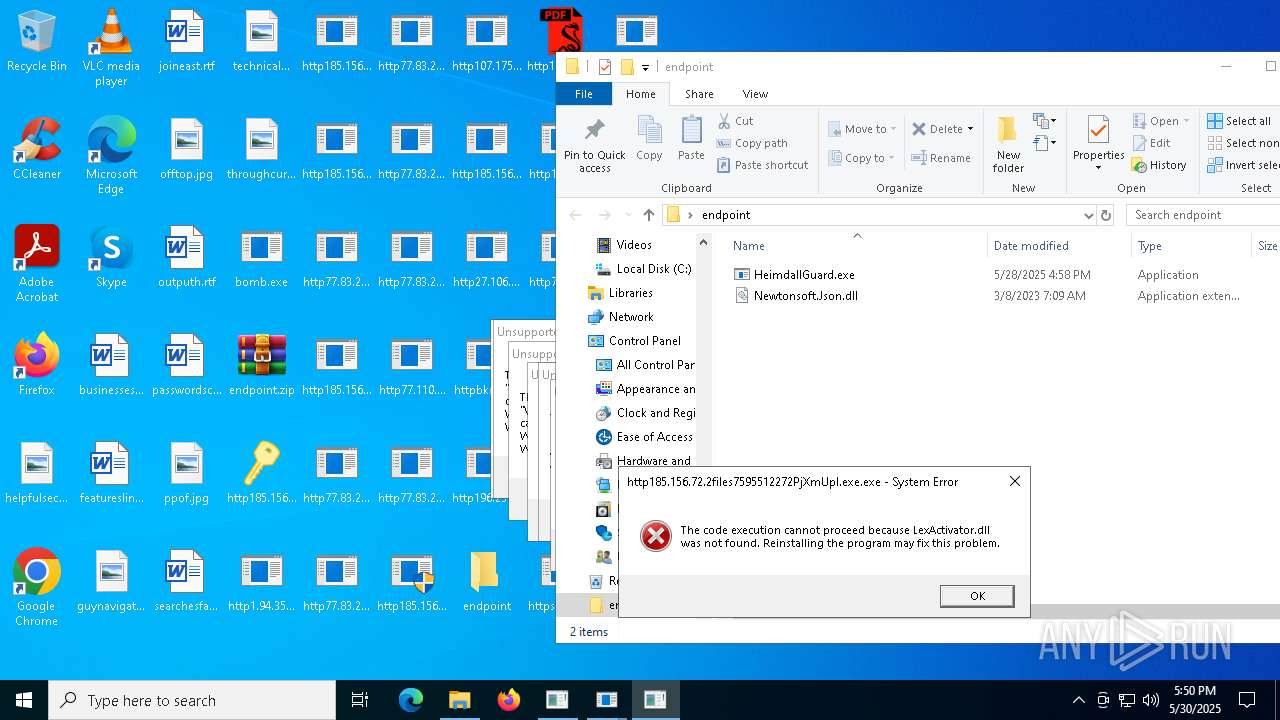Close the System Error dialog with X
Viewport: 1280px width, 720px height.
(x=1014, y=481)
